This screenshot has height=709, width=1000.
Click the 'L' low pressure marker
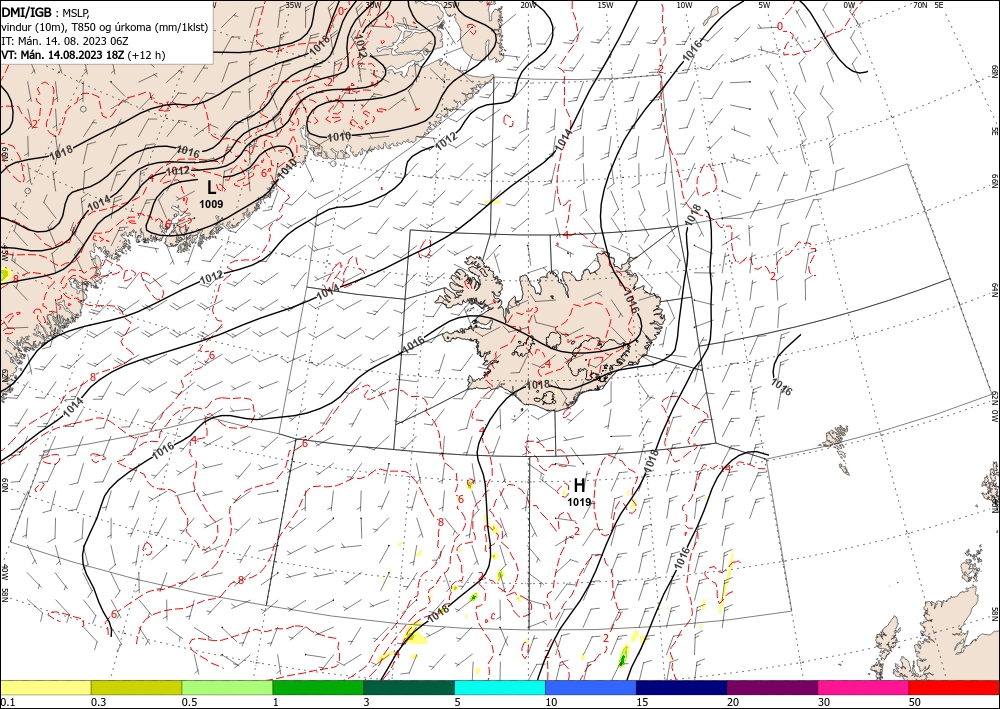click(x=212, y=187)
